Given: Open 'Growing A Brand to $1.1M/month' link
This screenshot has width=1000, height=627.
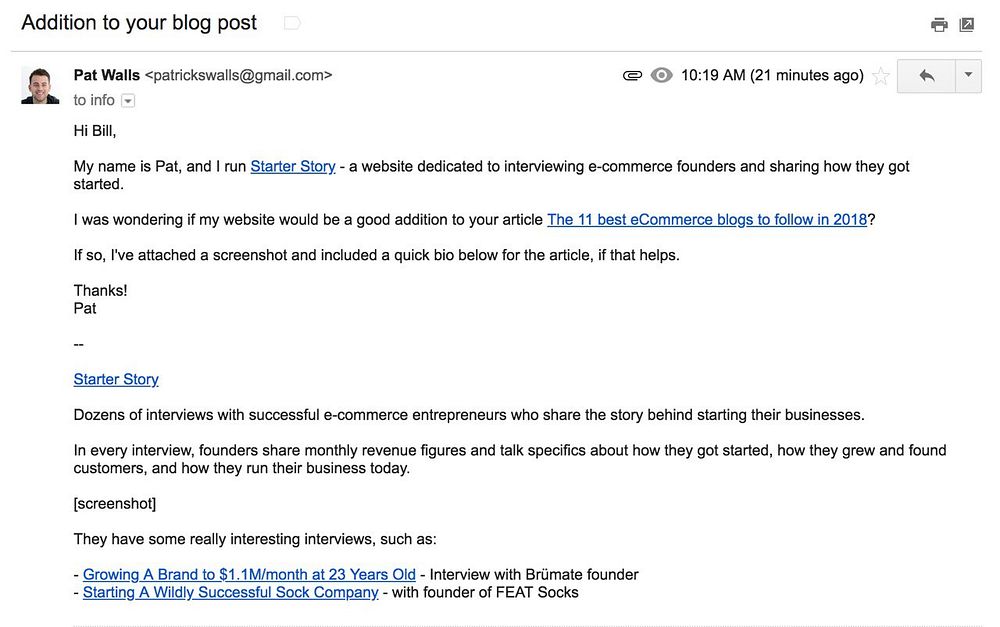Looking at the screenshot, I should pos(249,574).
